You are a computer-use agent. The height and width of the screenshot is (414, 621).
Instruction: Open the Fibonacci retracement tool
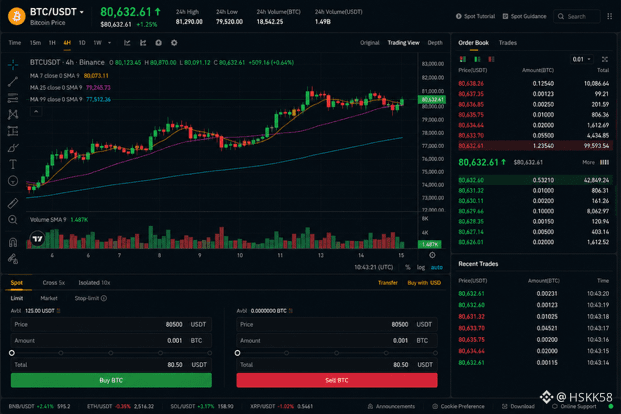pos(13,98)
